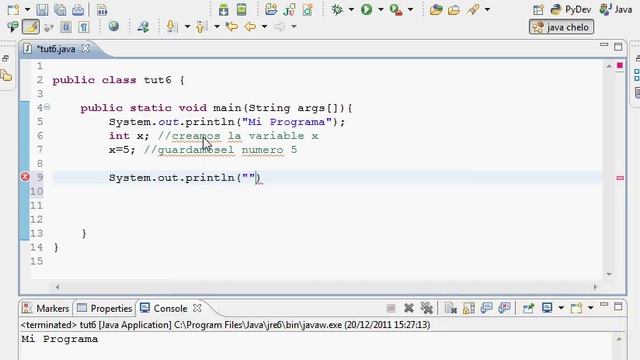Click the Open Type folder icon
Screen dimensions: 640x360
(436, 9)
